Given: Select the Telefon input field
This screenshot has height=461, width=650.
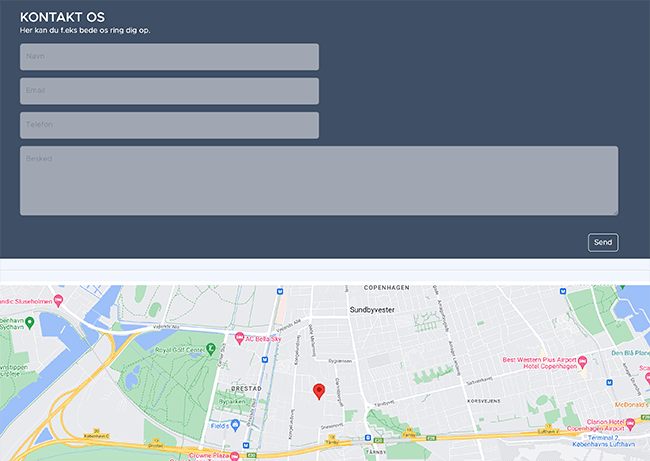Looking at the screenshot, I should (x=169, y=125).
